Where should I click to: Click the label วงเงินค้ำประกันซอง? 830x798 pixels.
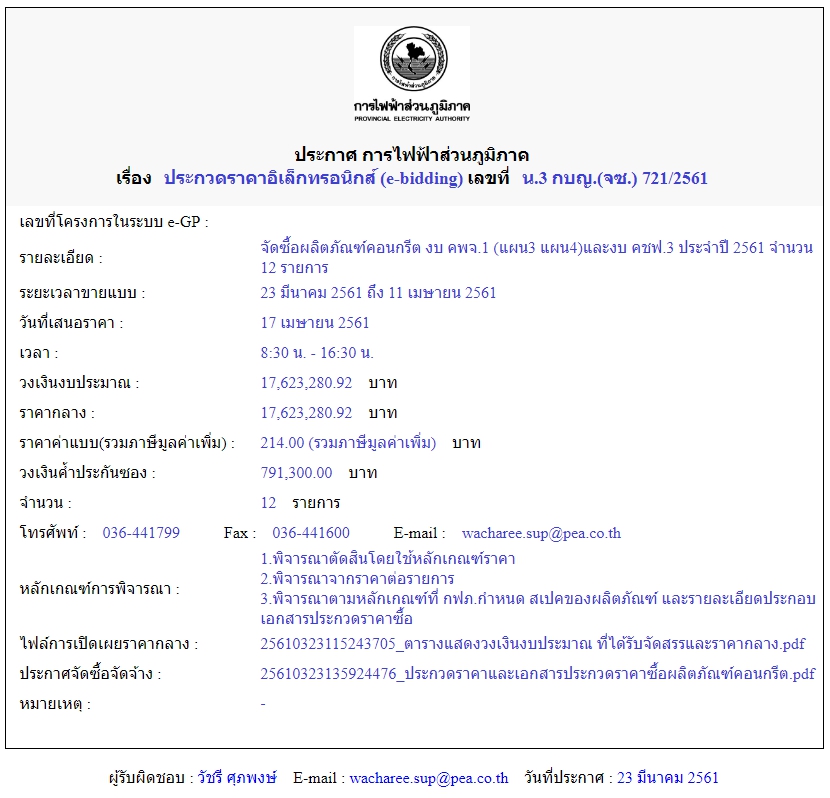87,473
